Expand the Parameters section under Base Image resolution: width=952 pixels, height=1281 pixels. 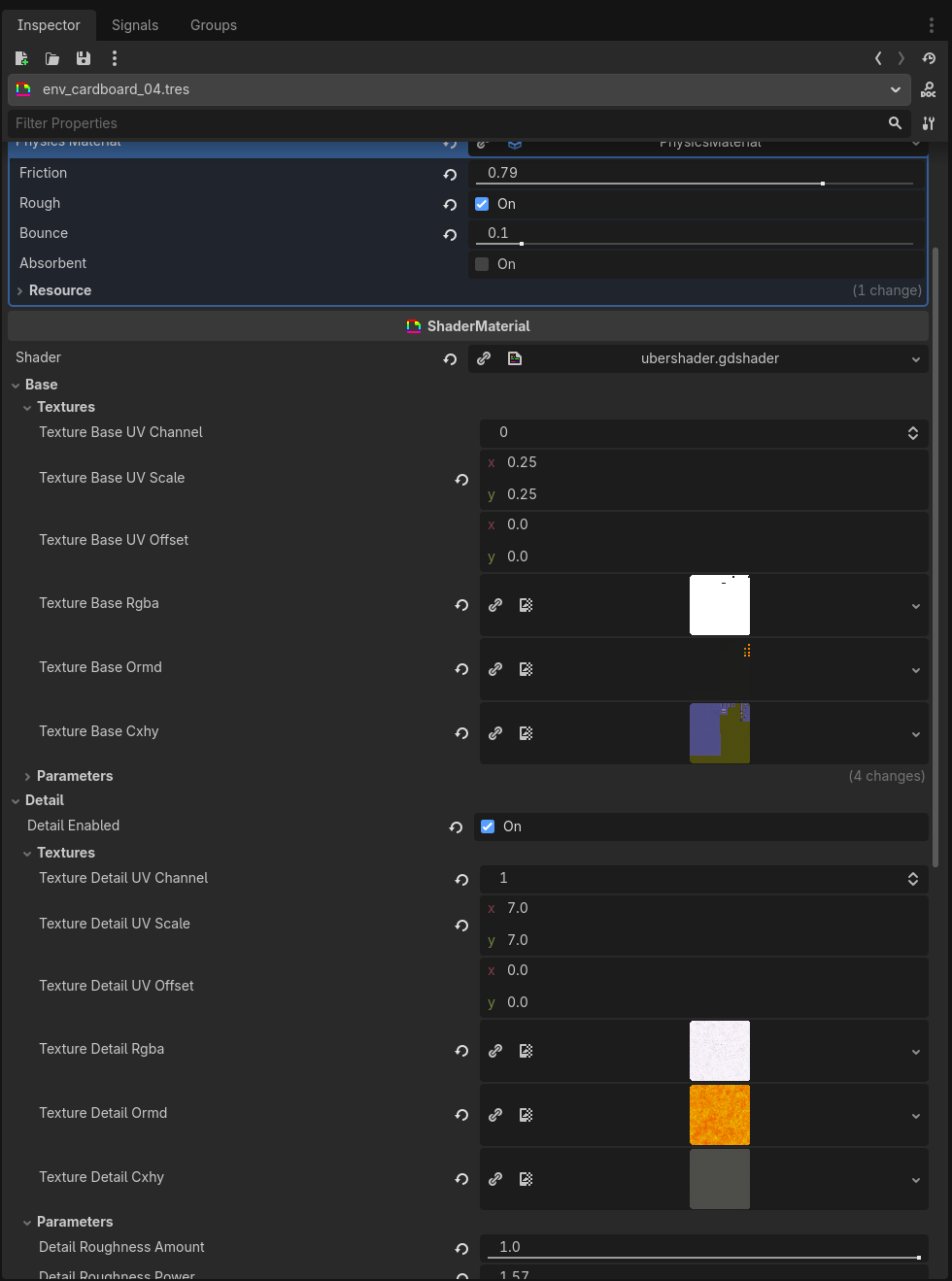point(75,776)
